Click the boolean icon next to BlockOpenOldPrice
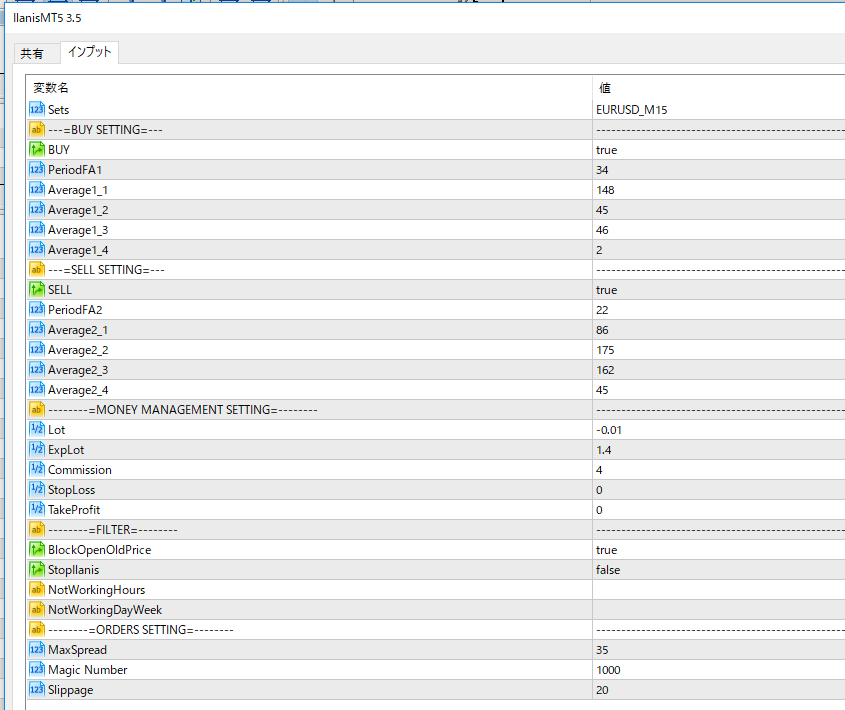Image resolution: width=845 pixels, height=710 pixels. click(37, 549)
